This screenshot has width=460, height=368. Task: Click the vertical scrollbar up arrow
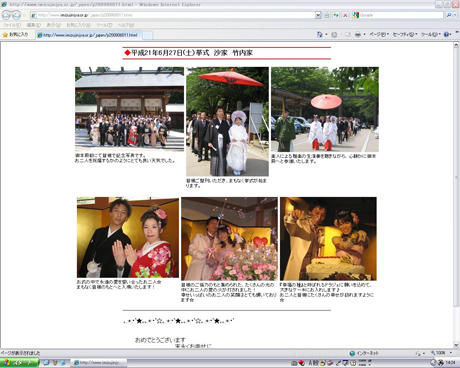(x=456, y=45)
